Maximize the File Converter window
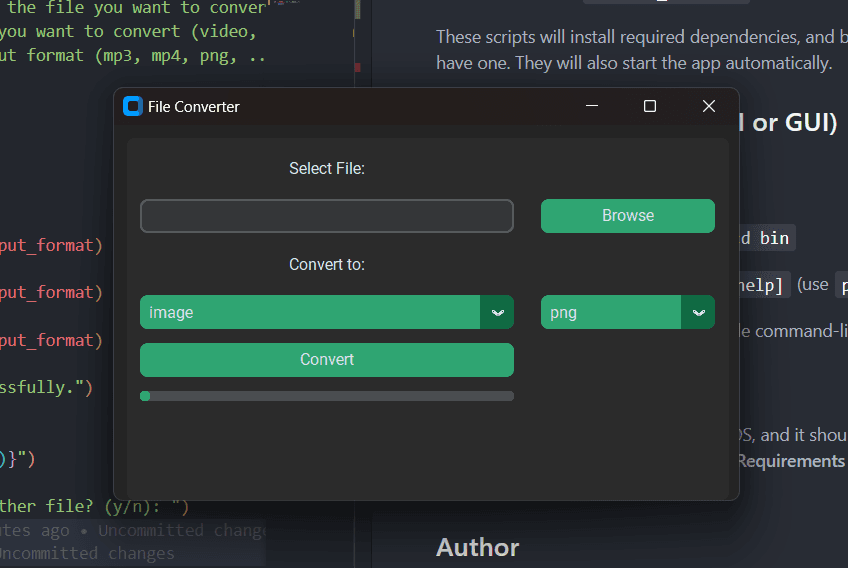 click(x=650, y=106)
